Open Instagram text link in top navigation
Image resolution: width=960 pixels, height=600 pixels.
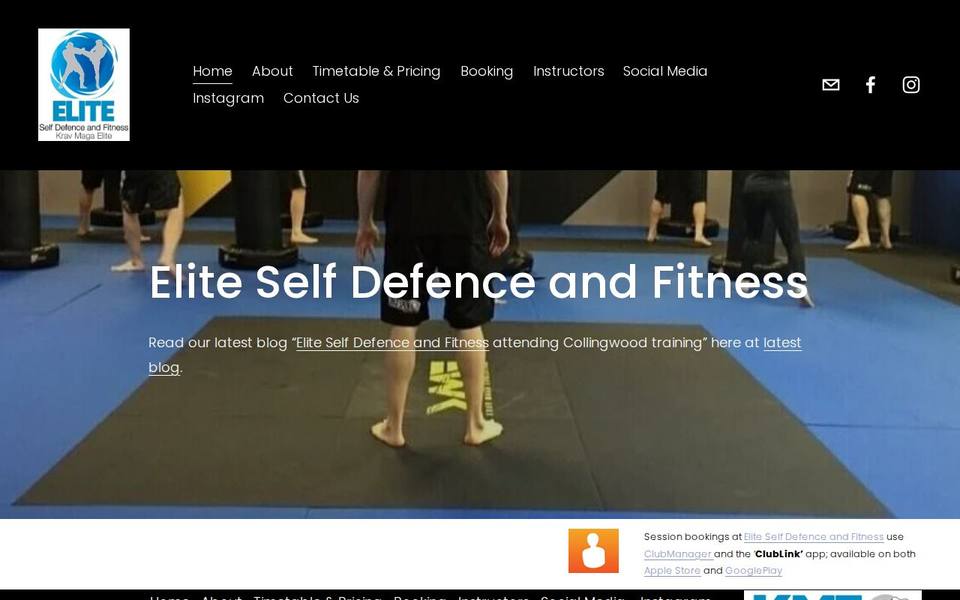pyautogui.click(x=228, y=98)
